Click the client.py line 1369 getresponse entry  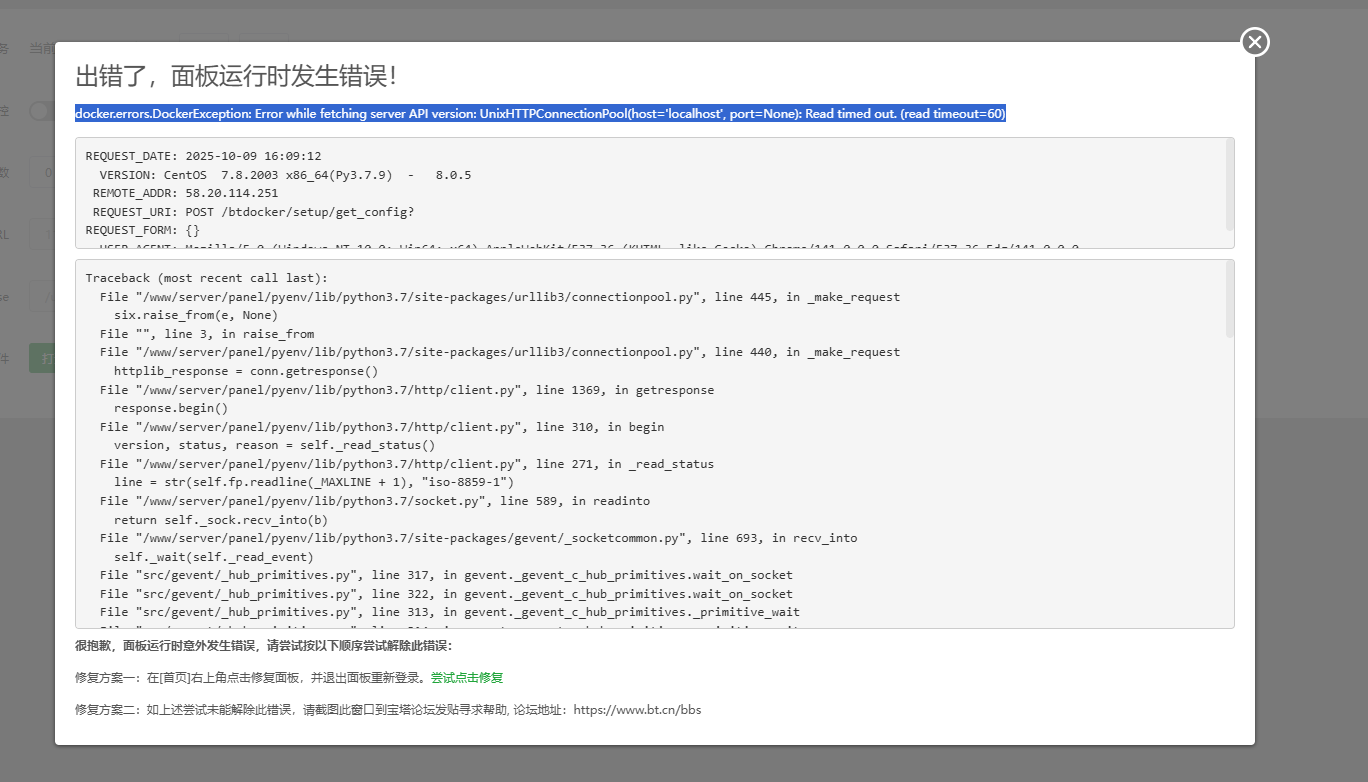pos(407,390)
